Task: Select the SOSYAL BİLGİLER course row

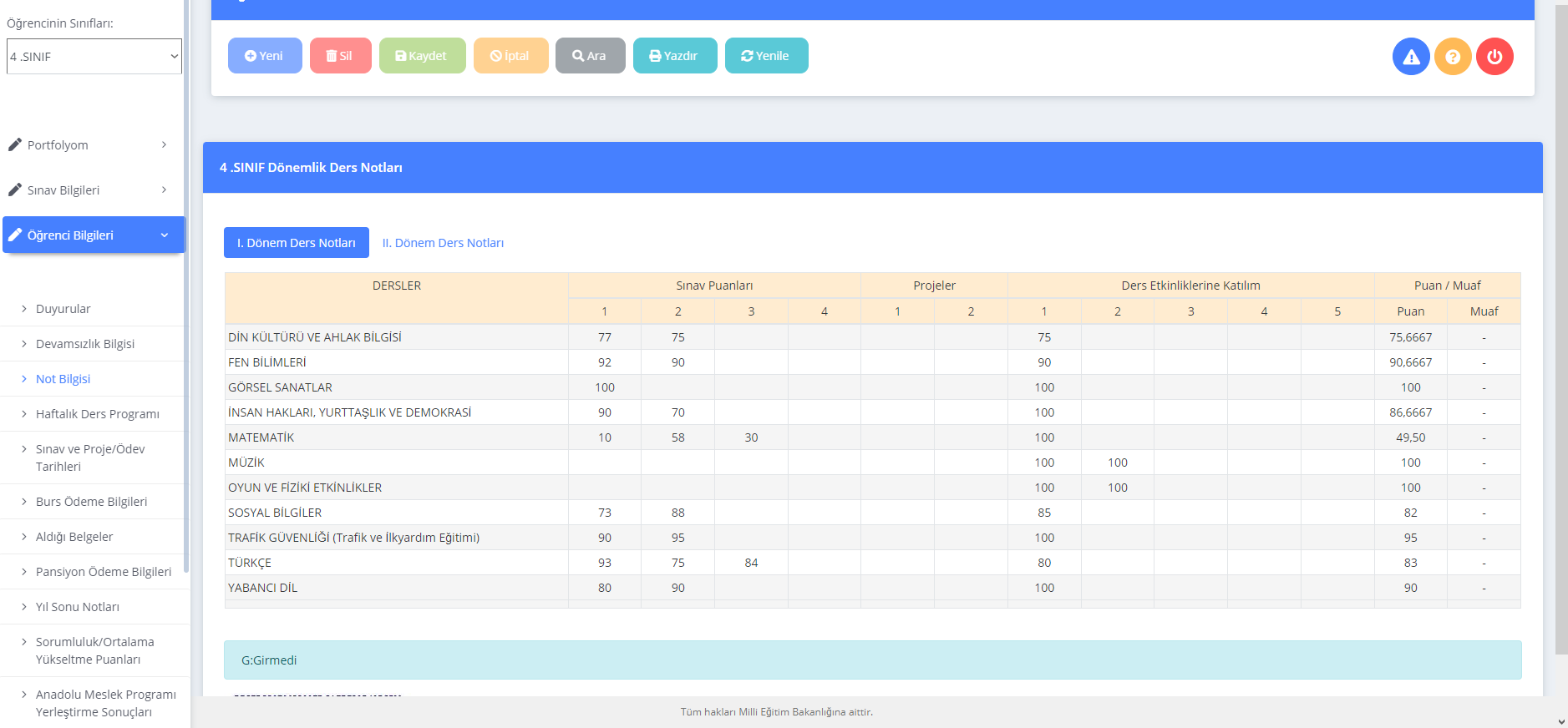Action: coord(873,513)
